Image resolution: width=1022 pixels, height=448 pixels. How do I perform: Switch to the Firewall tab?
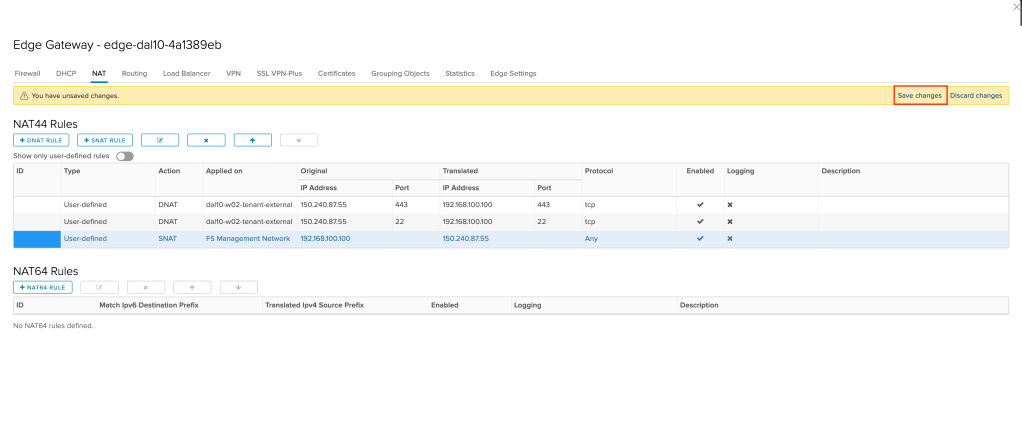click(27, 73)
